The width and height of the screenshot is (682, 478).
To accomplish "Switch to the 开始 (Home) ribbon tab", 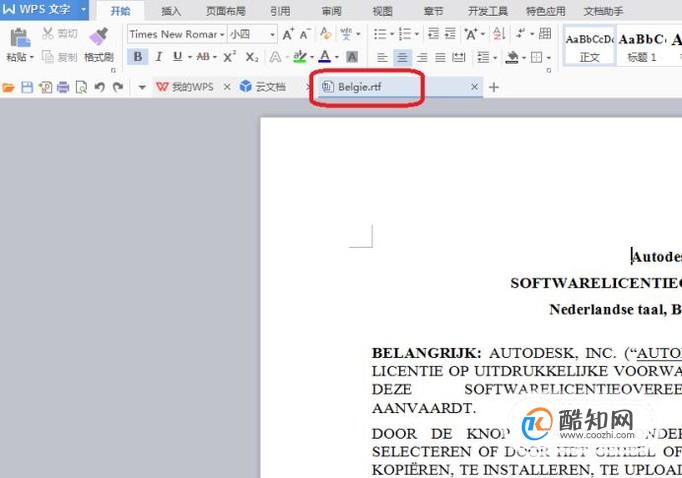I will tap(120, 11).
